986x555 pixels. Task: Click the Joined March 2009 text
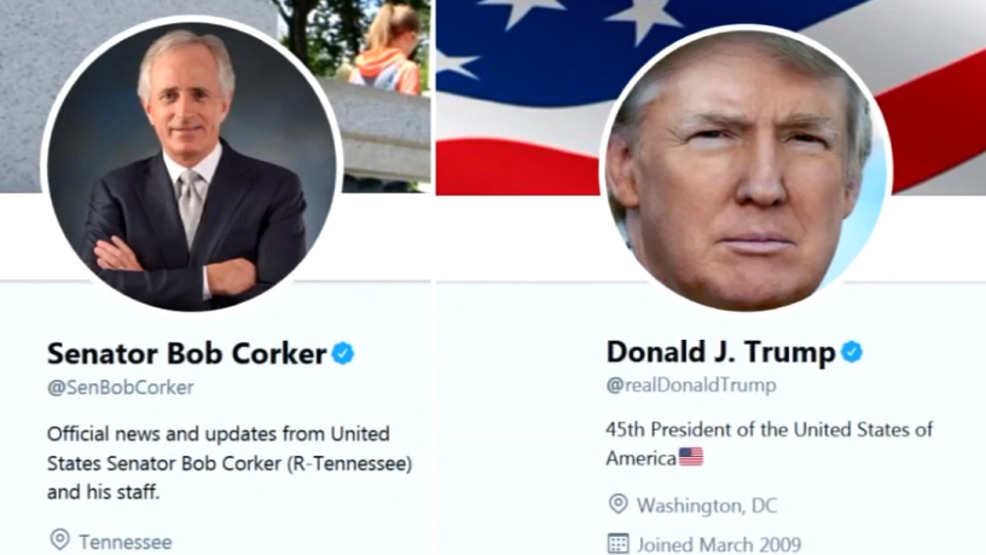(x=719, y=545)
